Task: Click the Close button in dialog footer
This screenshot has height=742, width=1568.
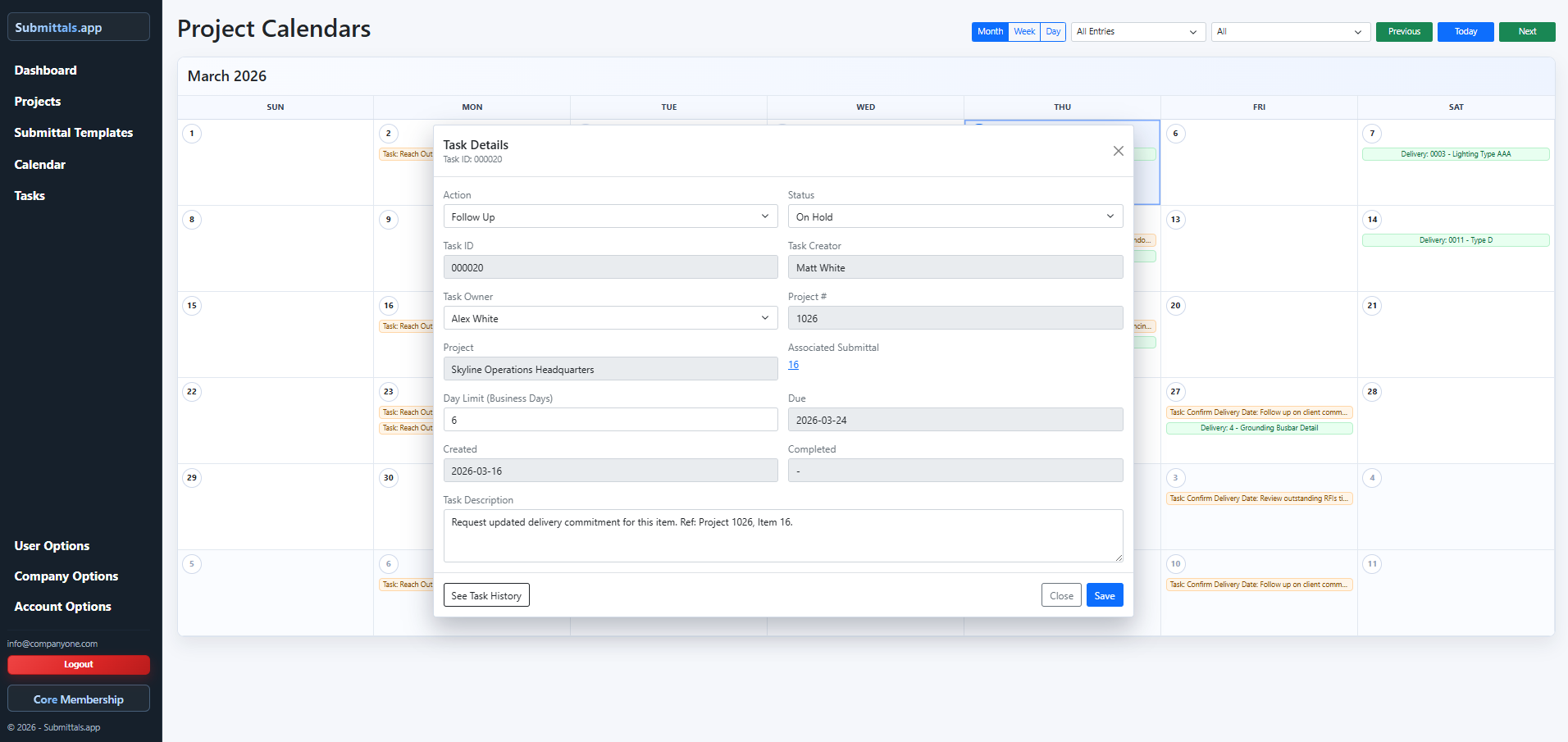Action: (x=1061, y=595)
